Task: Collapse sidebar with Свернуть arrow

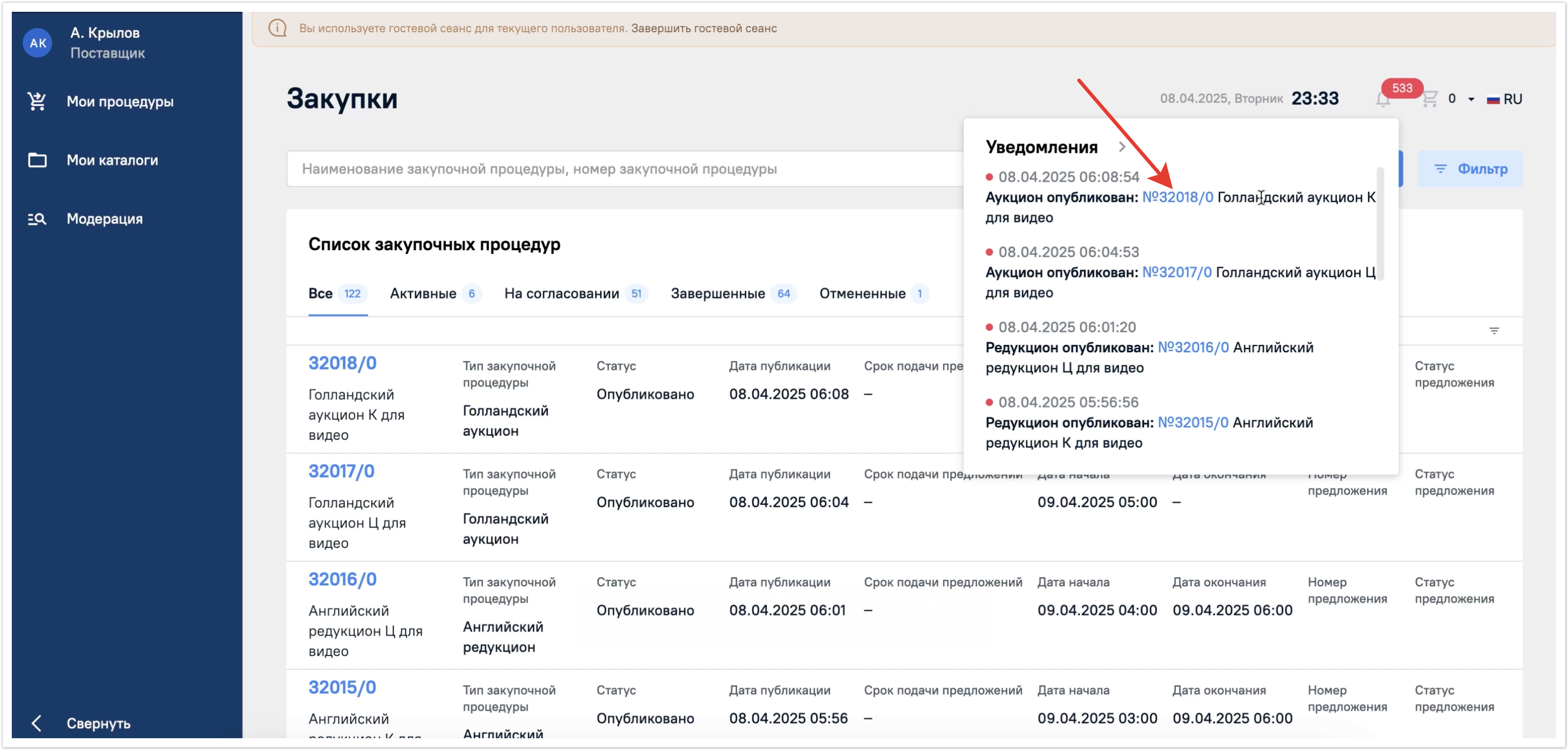Action: pyautogui.click(x=37, y=723)
